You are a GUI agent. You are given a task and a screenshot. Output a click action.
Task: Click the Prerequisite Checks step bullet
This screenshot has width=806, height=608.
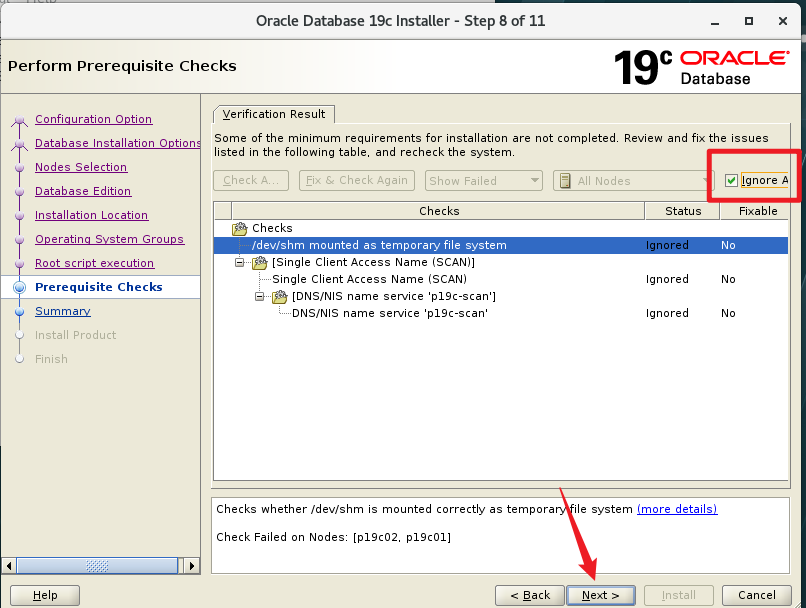tap(20, 287)
